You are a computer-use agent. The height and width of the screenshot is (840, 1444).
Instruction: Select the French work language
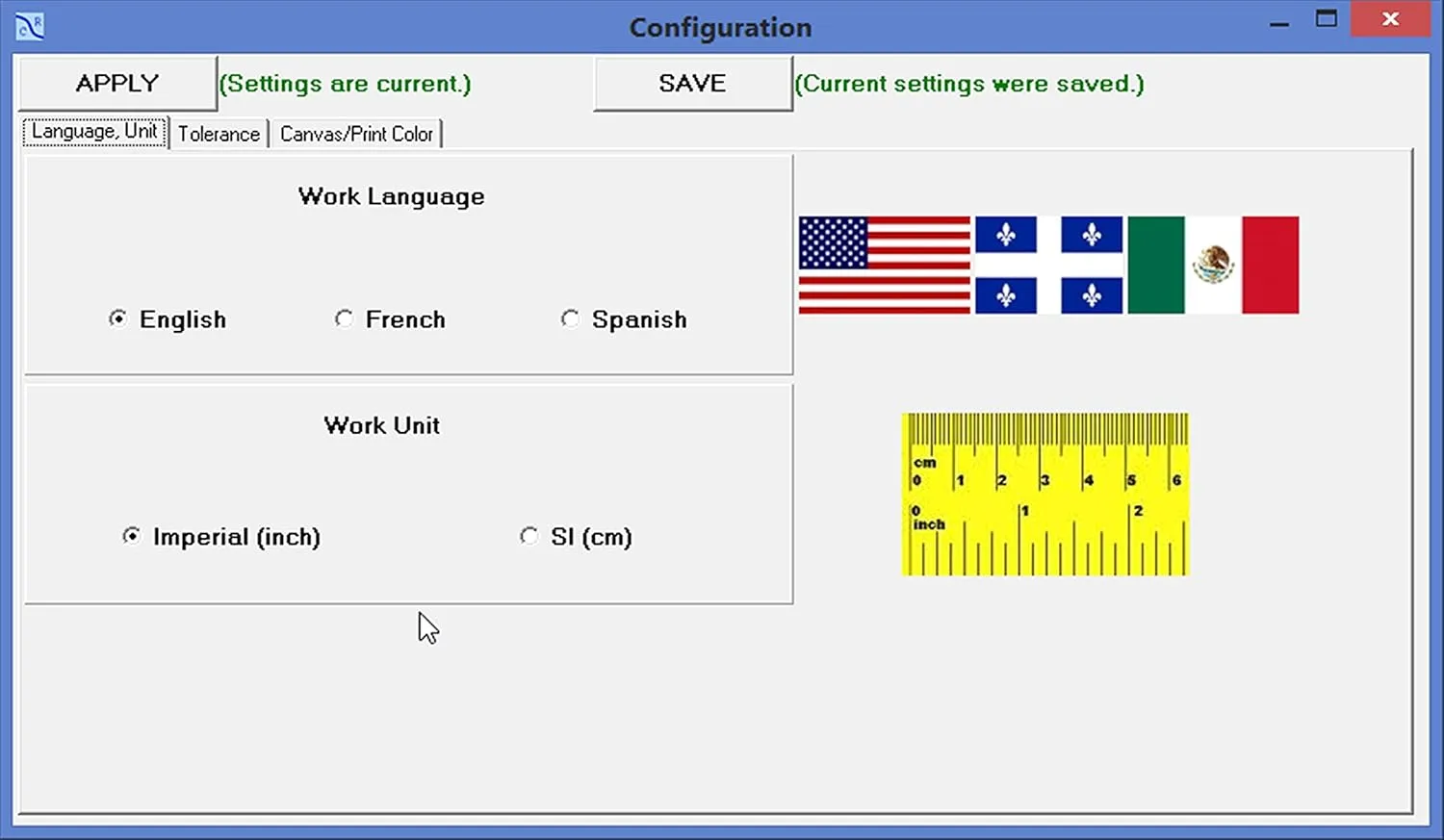[345, 318]
